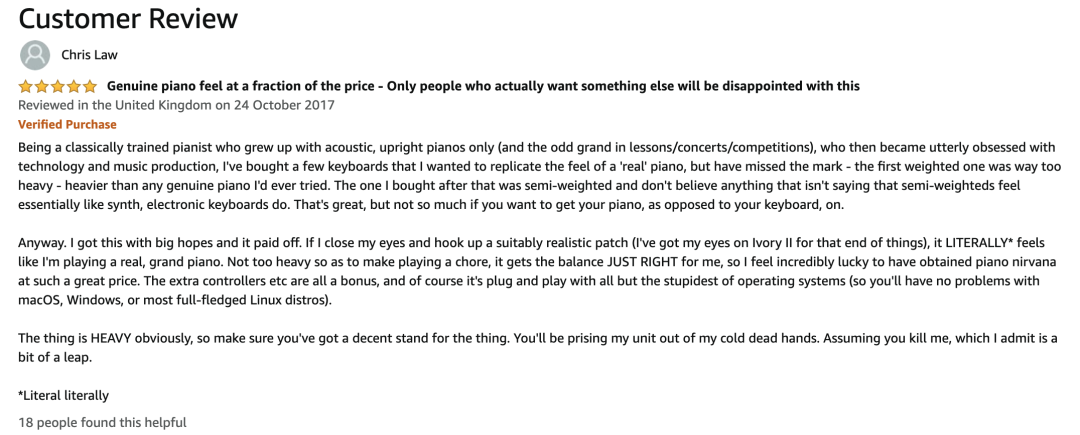1080x435 pixels.
Task: Click Chris Law's profile avatar icon
Action: click(x=35, y=55)
